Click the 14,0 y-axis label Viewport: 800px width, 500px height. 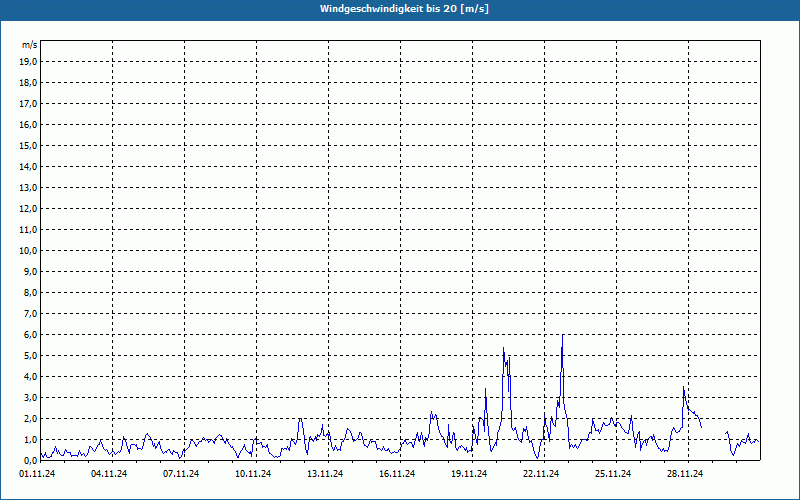pos(29,166)
